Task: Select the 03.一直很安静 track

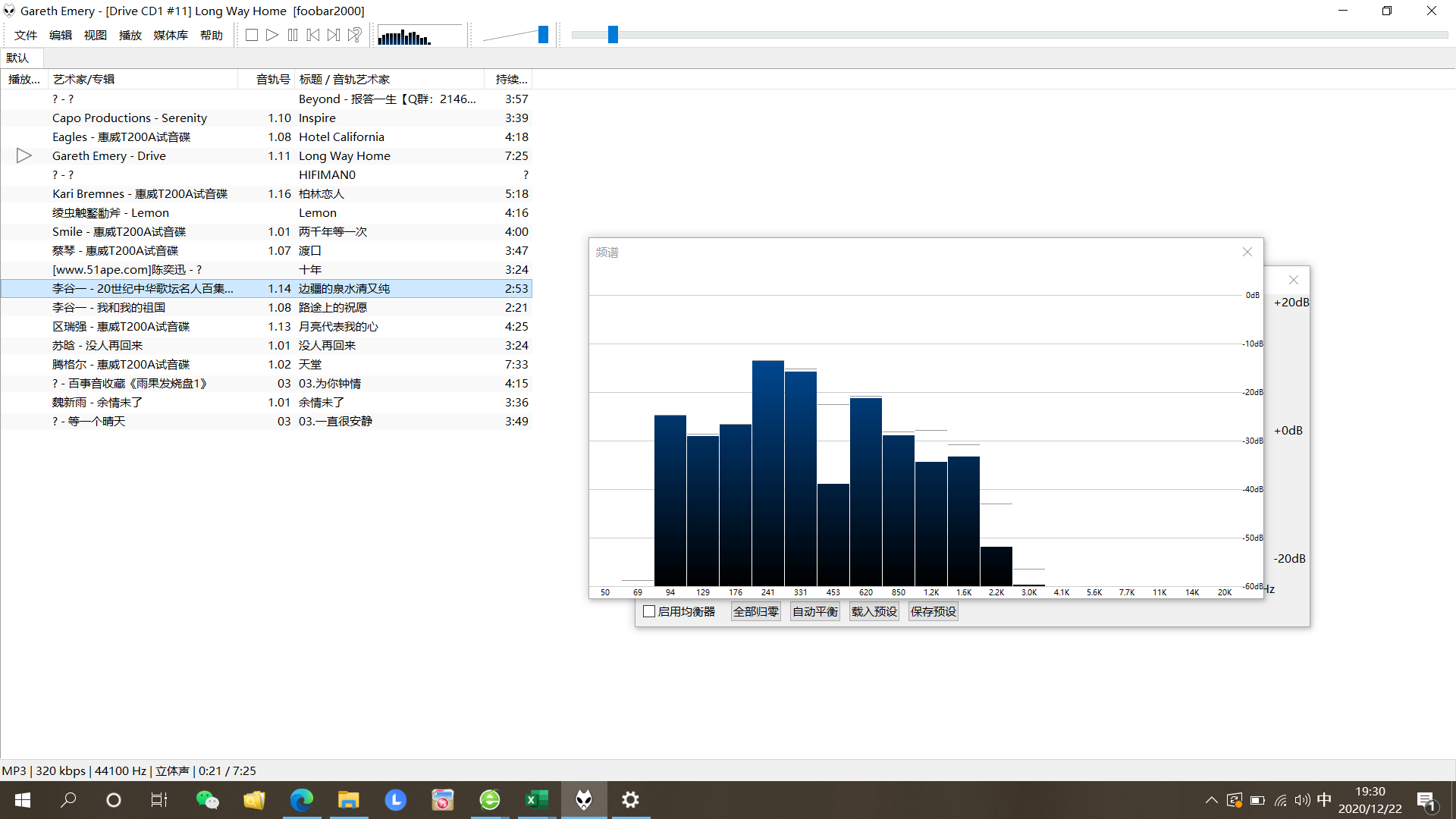Action: tap(266, 421)
